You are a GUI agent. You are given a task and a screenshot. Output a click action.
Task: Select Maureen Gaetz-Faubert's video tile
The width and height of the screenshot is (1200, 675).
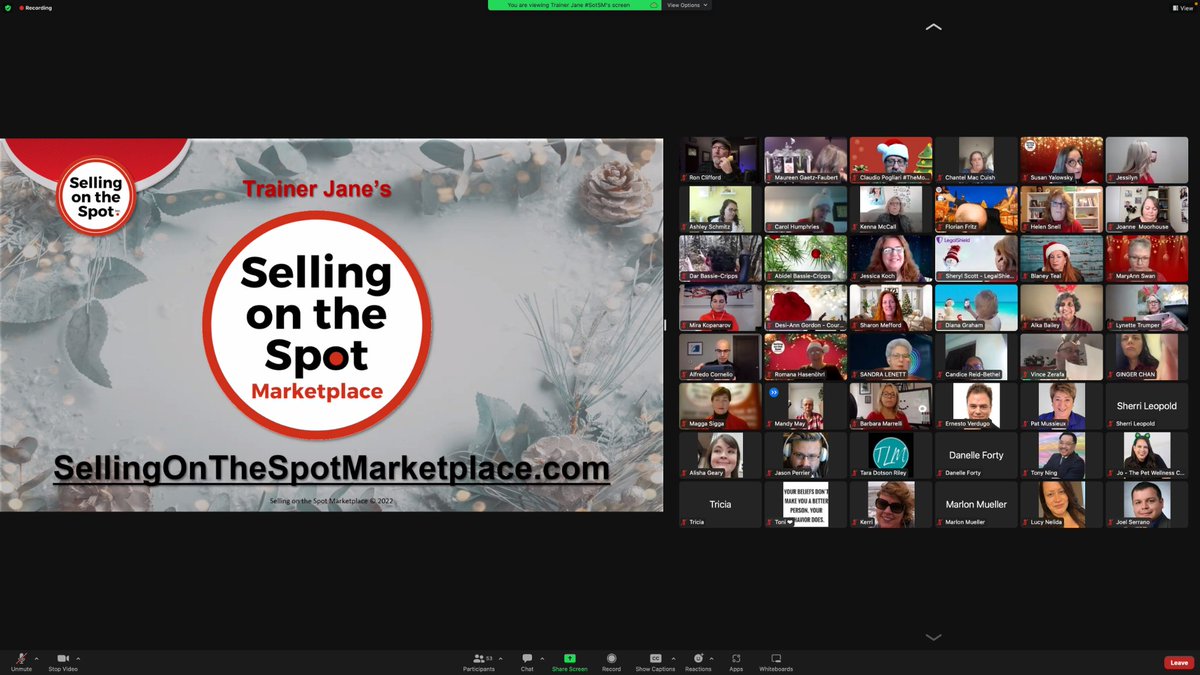click(806, 160)
